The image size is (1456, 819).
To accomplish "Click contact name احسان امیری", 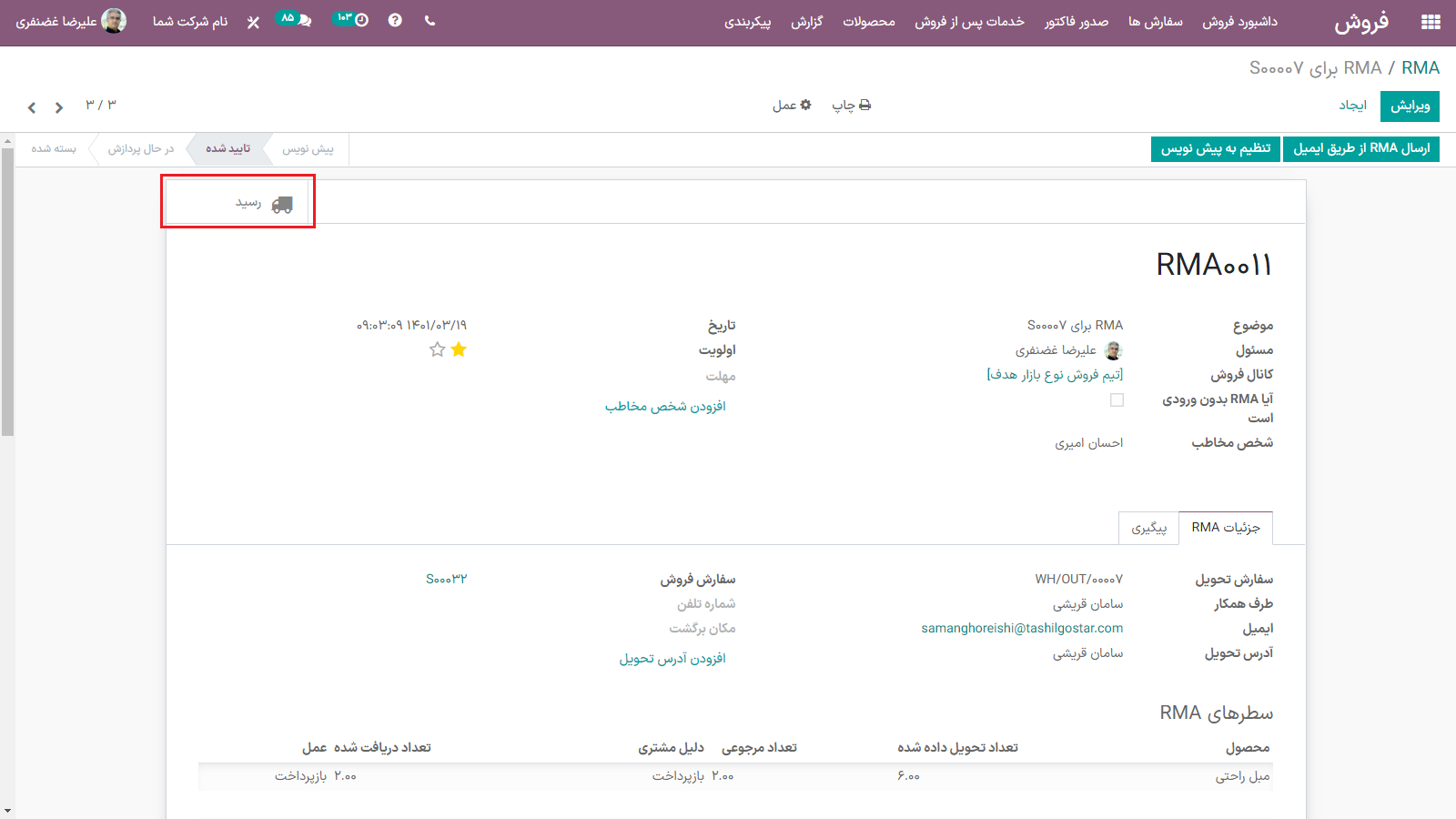I will (1089, 442).
